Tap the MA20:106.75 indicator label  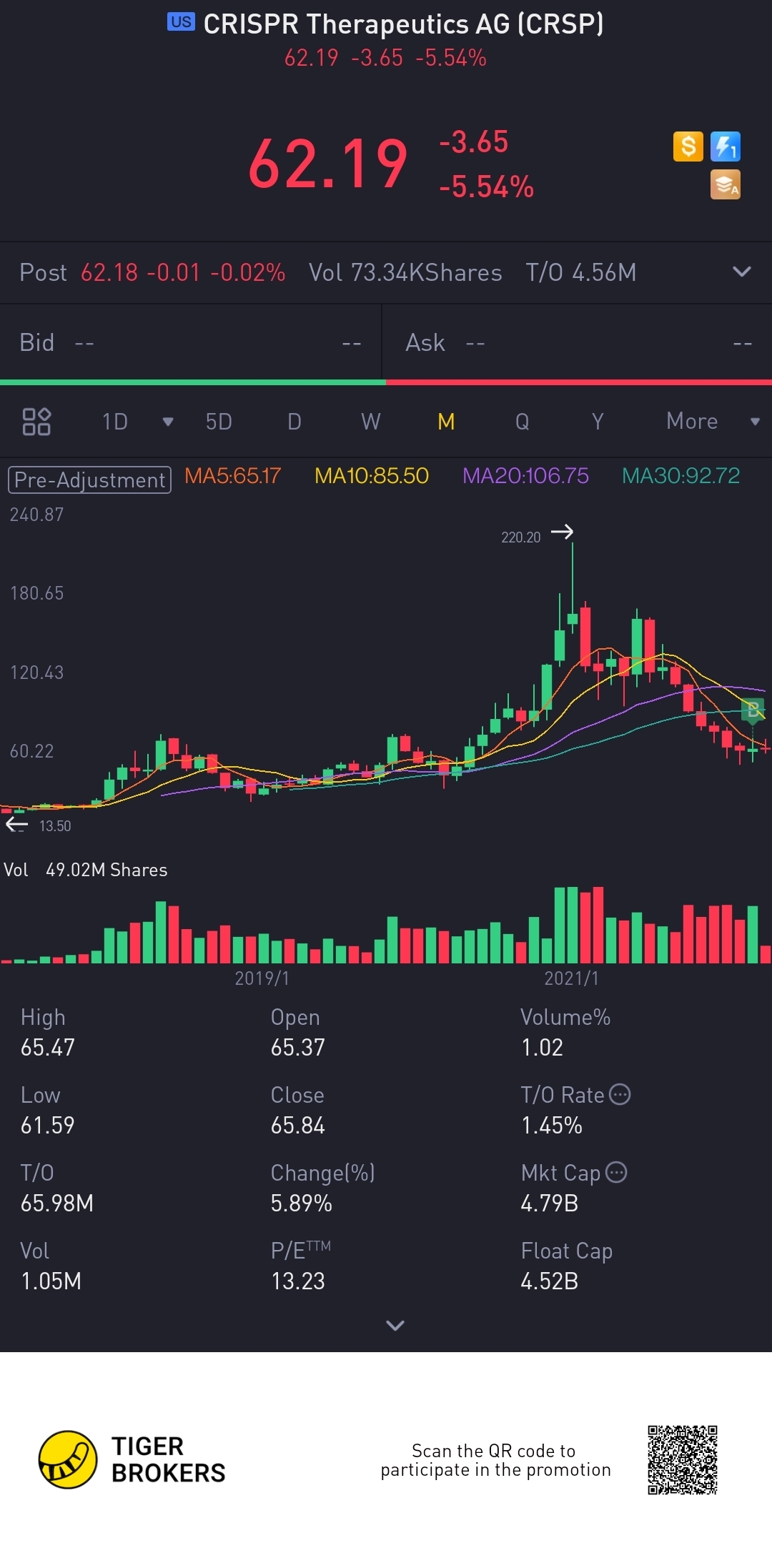525,476
